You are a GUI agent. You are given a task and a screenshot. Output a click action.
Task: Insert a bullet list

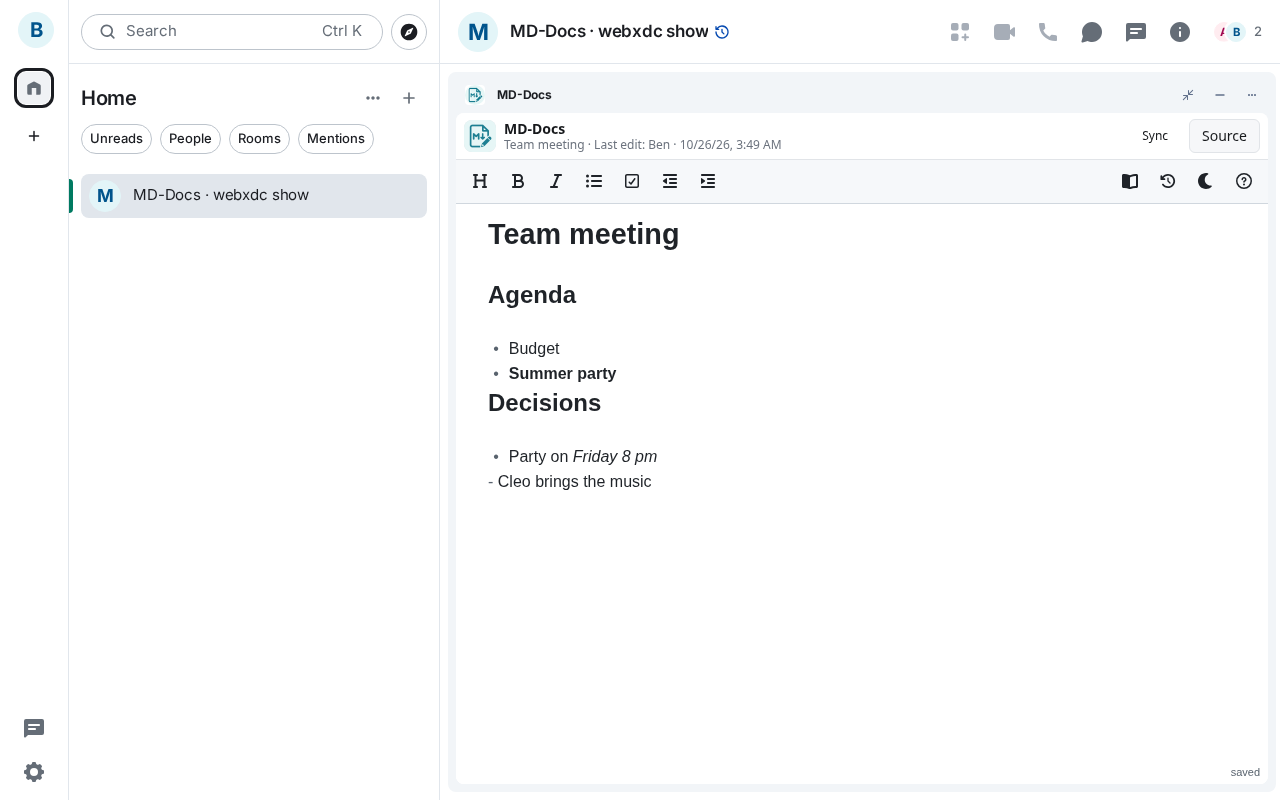pyautogui.click(x=594, y=181)
